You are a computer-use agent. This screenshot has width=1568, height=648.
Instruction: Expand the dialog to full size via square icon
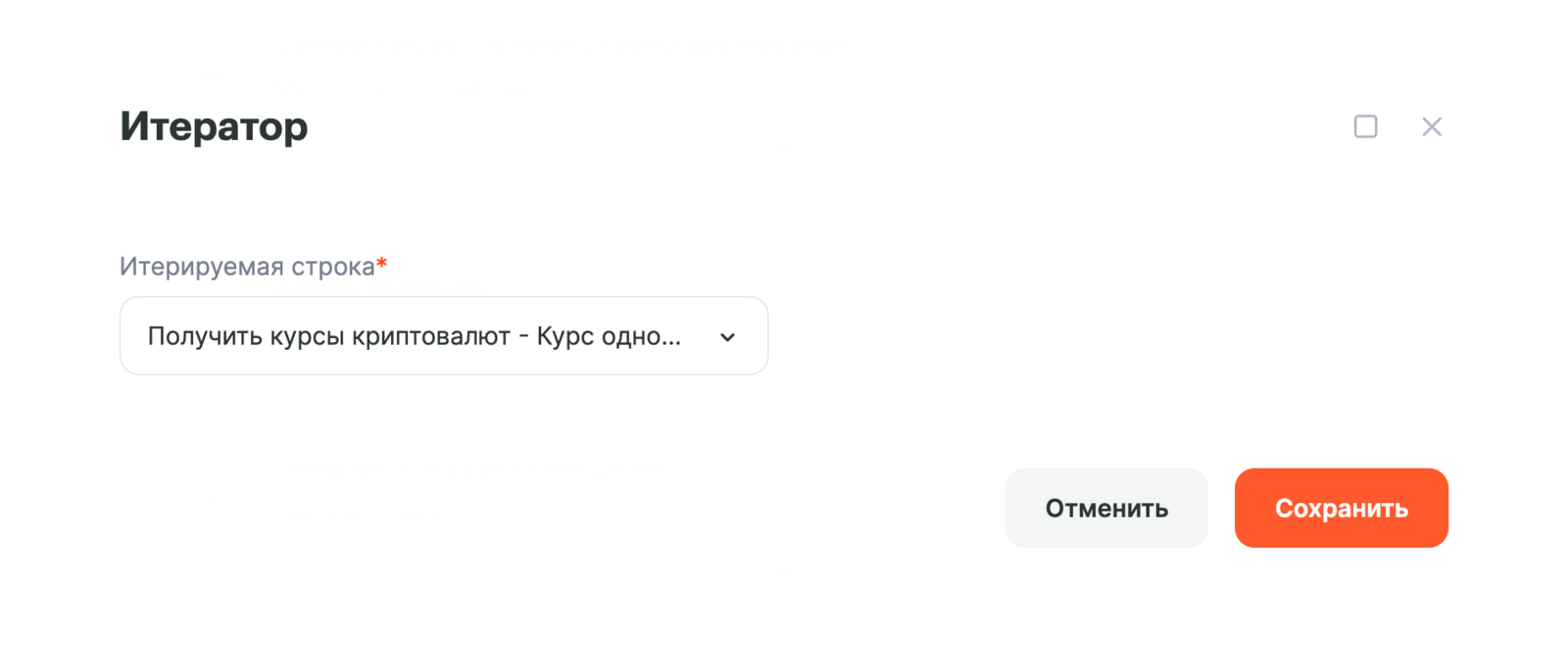click(x=1365, y=126)
